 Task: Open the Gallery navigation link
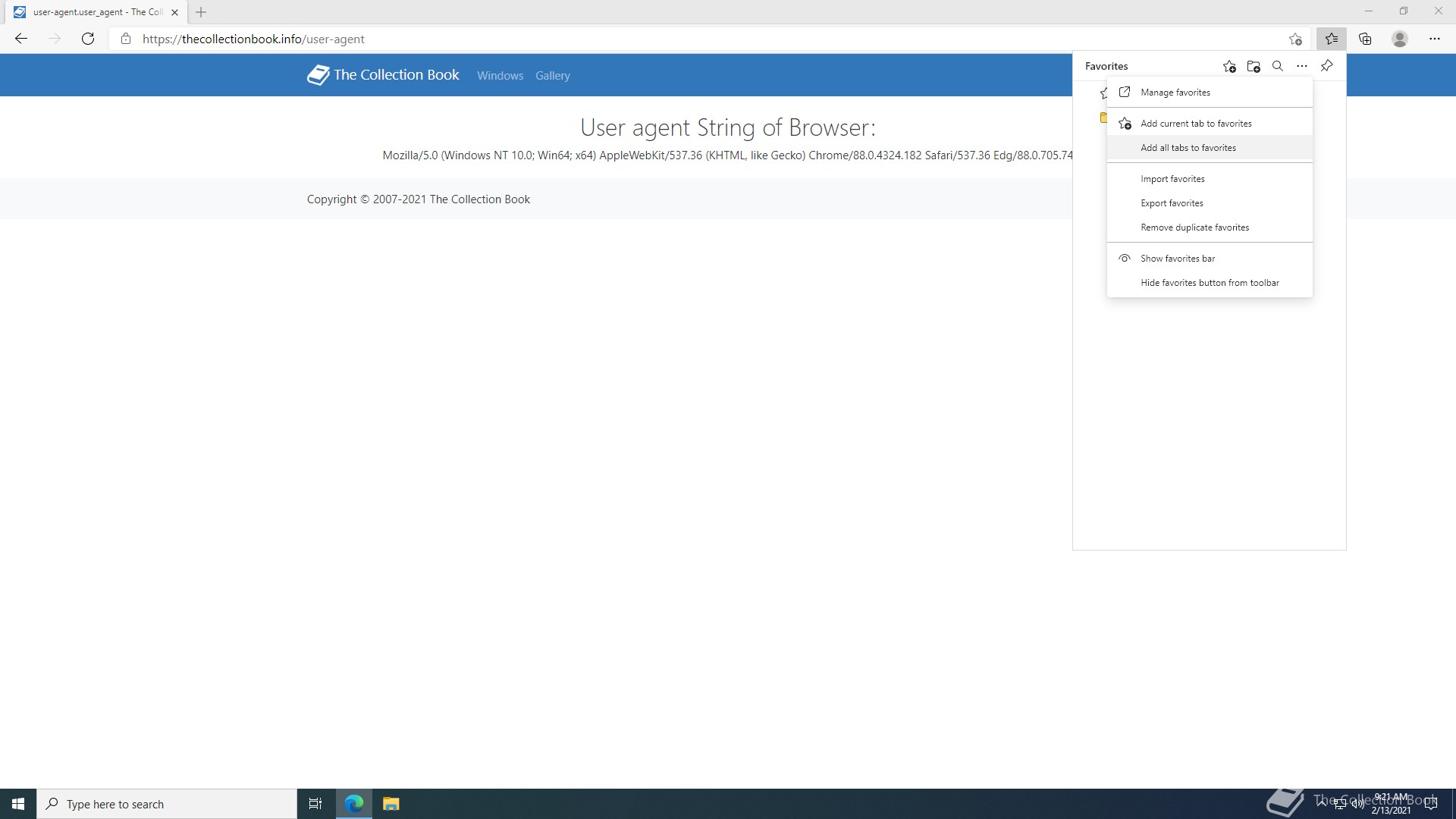pyautogui.click(x=552, y=76)
